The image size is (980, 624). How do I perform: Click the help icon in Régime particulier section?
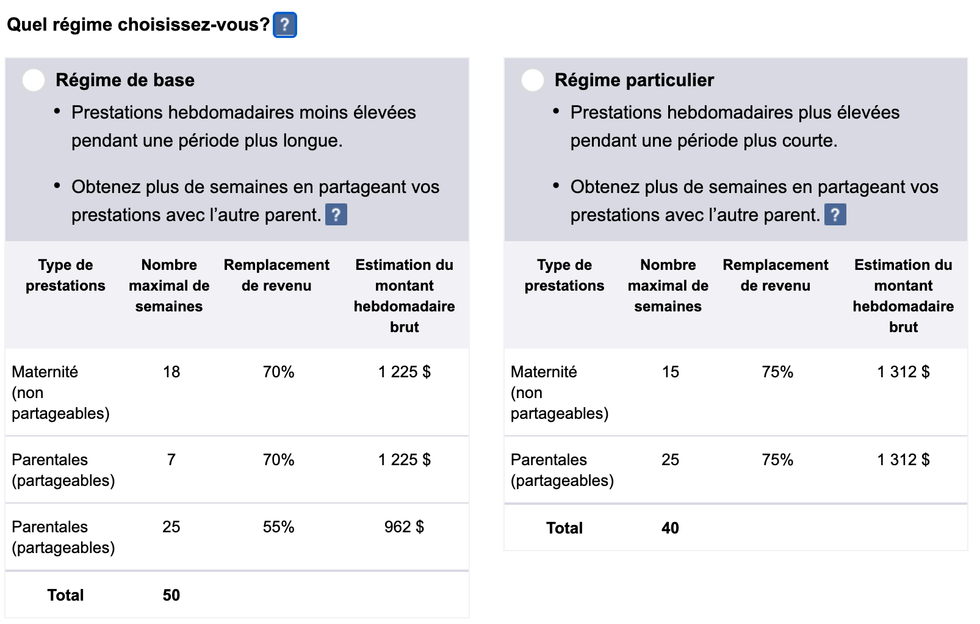click(835, 214)
